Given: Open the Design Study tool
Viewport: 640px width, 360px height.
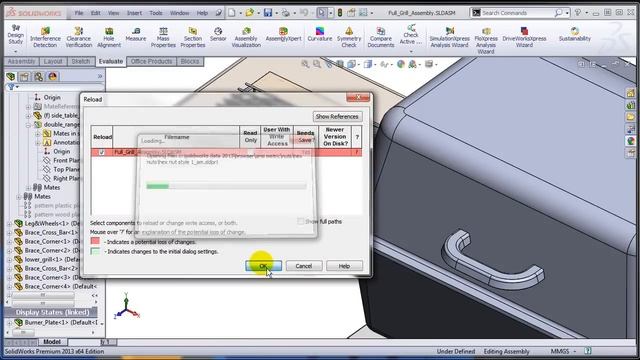Looking at the screenshot, I should click(16, 36).
